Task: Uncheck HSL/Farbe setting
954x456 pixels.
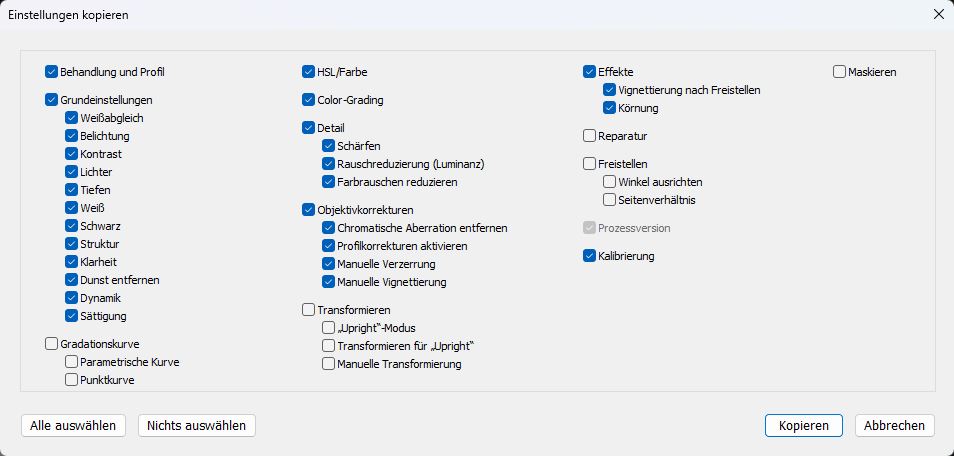Action: click(x=308, y=72)
